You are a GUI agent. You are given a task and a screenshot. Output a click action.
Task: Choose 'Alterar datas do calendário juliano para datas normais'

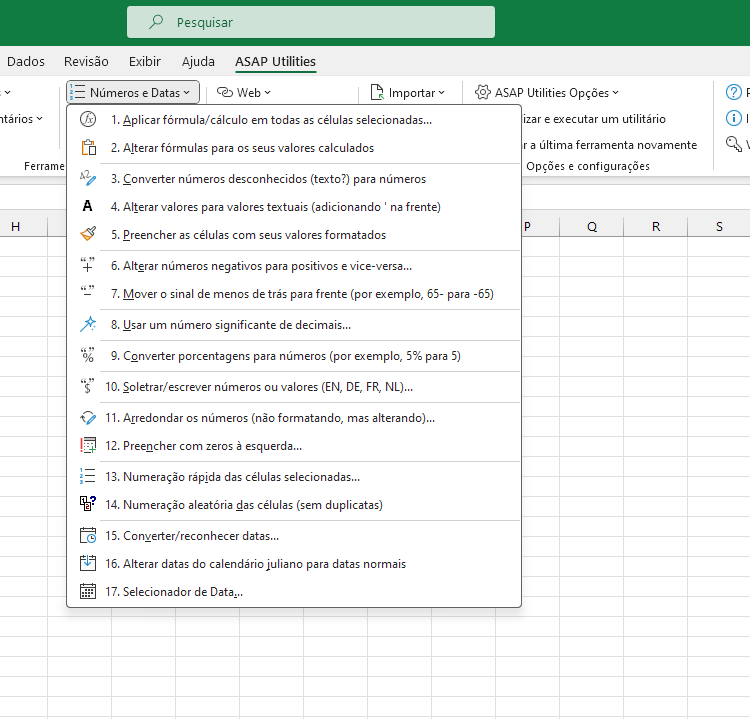[294, 564]
